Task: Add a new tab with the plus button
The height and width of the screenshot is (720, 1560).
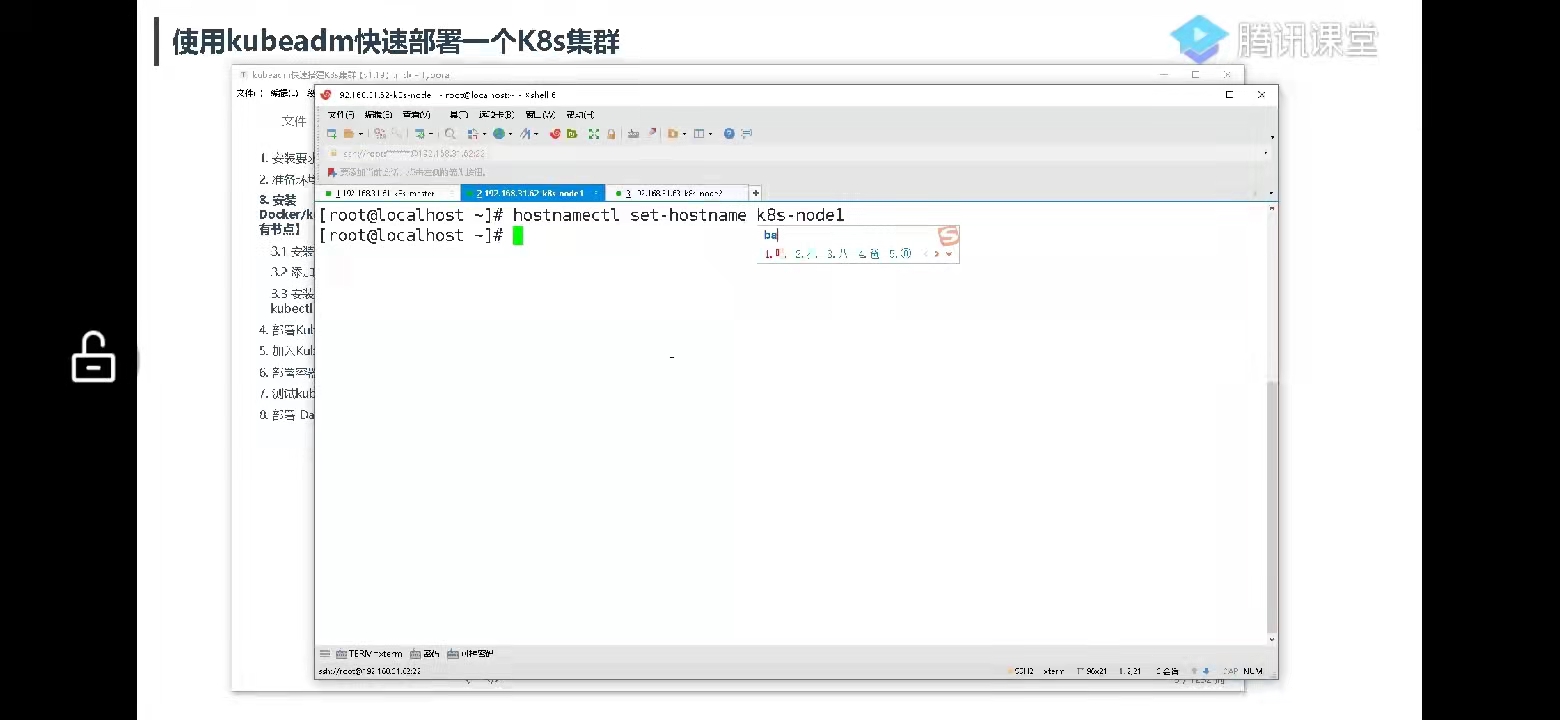Action: pyautogui.click(x=756, y=193)
